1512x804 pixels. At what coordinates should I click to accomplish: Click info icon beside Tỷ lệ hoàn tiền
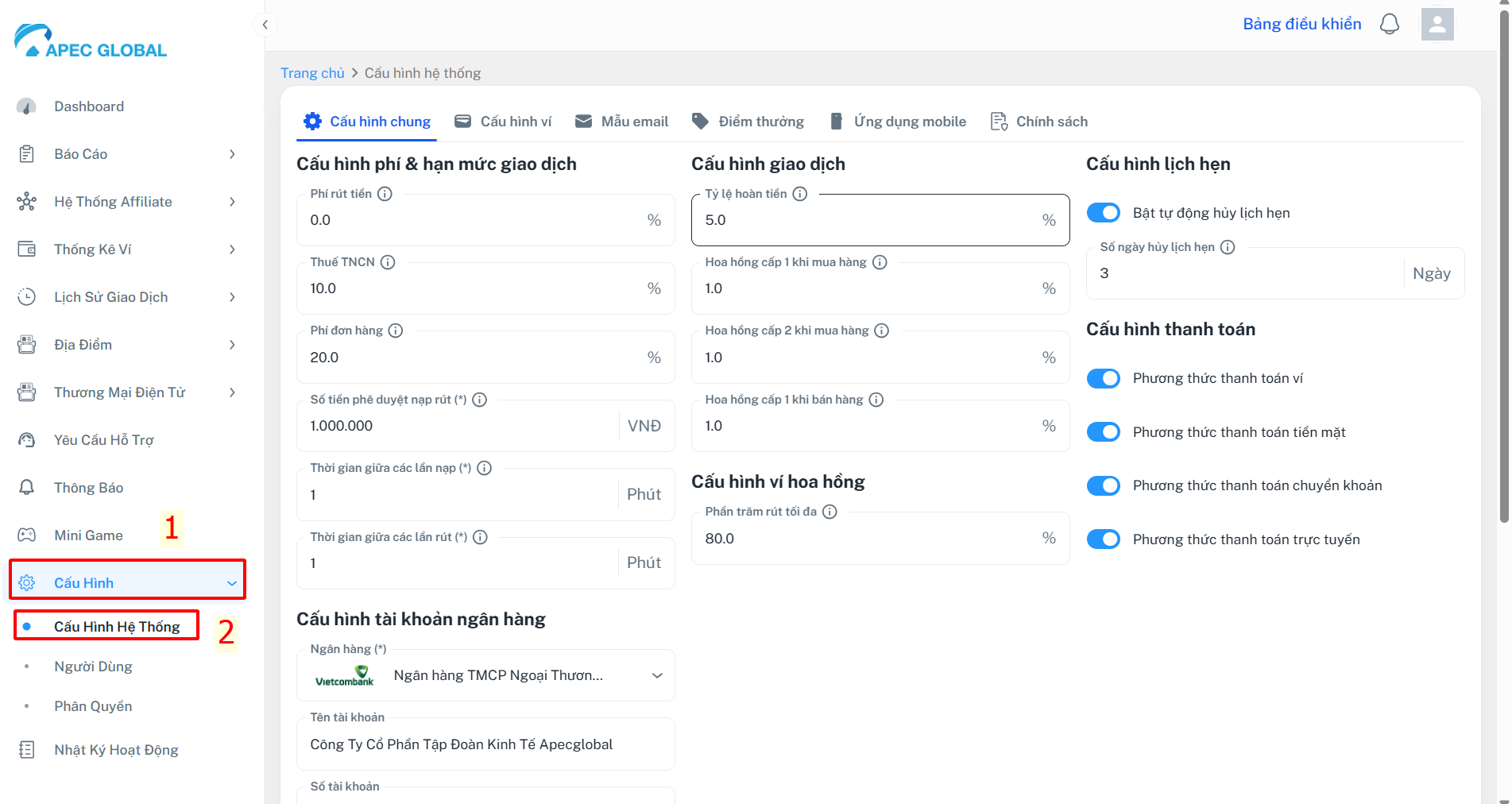[800, 194]
